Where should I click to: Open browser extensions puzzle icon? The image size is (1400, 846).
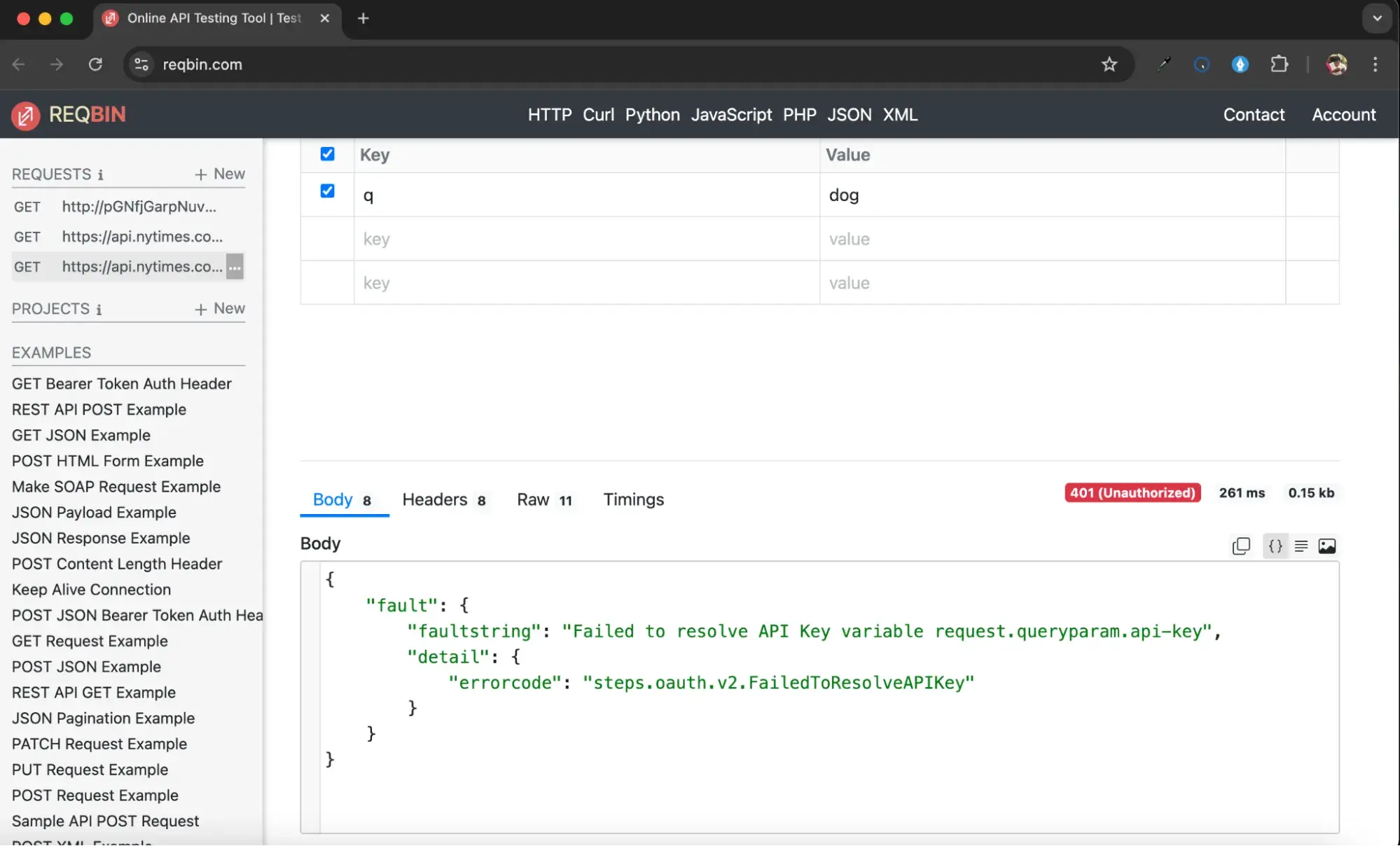point(1279,64)
